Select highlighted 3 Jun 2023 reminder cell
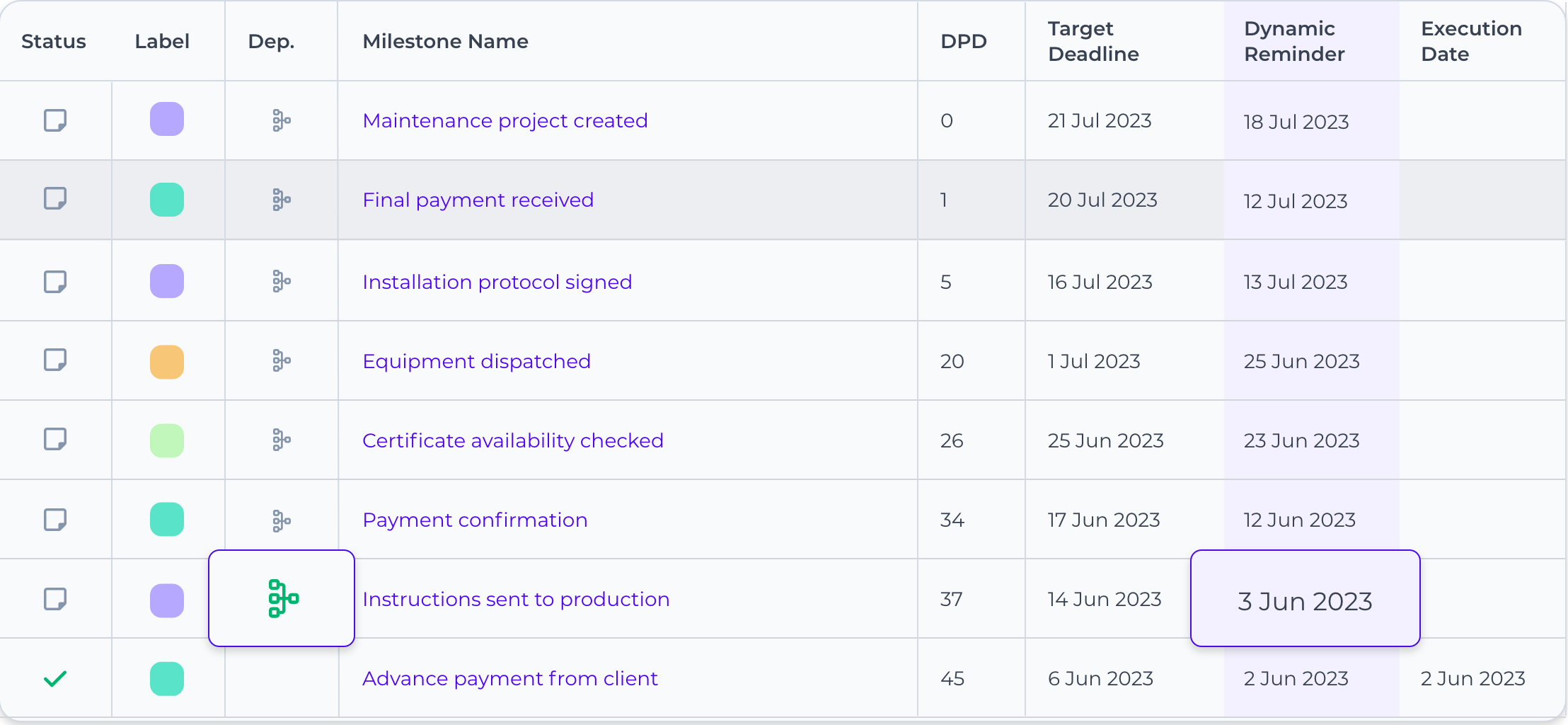This screenshot has height=725, width=1568. coord(1305,600)
